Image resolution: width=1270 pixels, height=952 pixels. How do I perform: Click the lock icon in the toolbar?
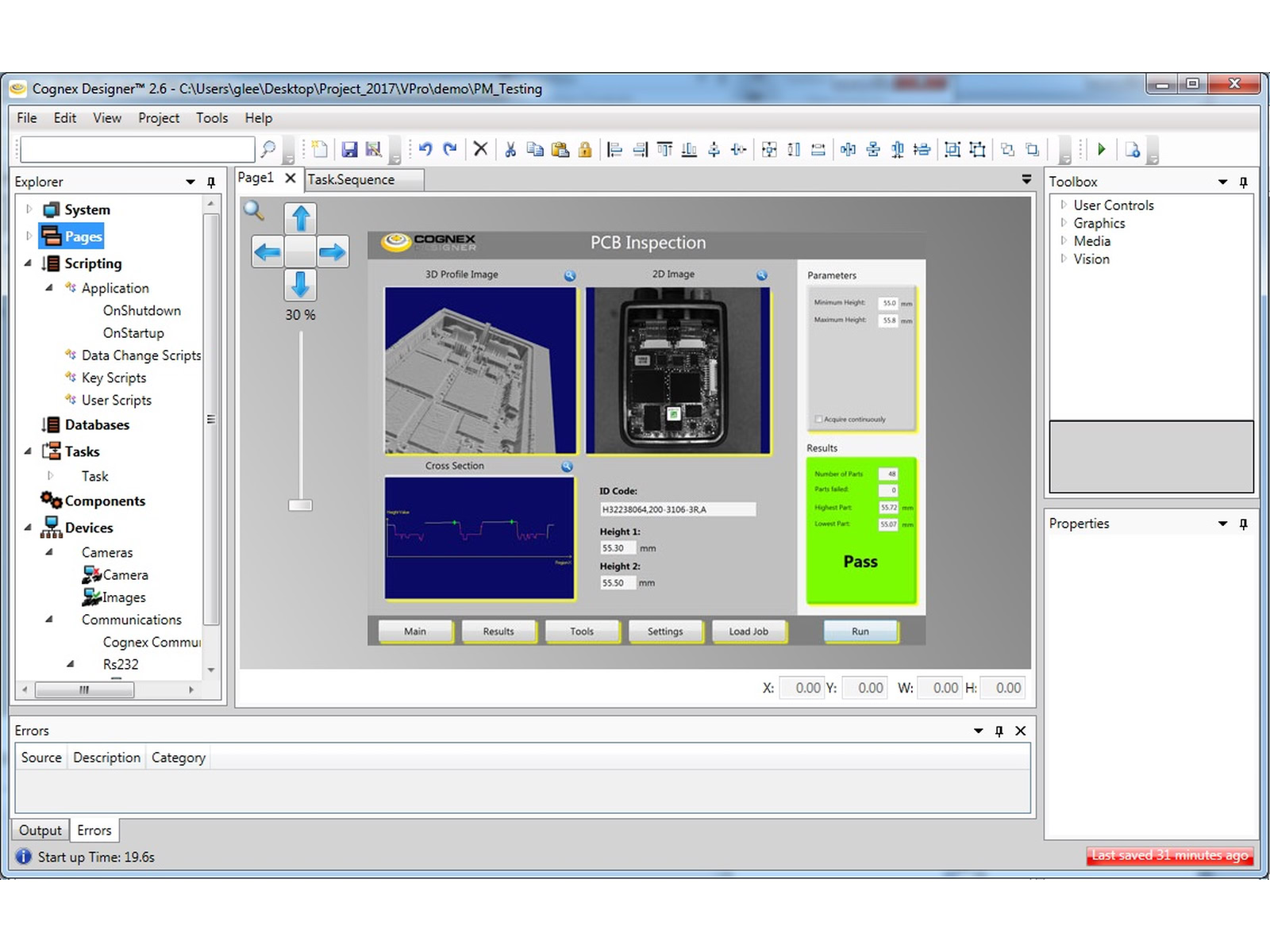click(x=585, y=149)
